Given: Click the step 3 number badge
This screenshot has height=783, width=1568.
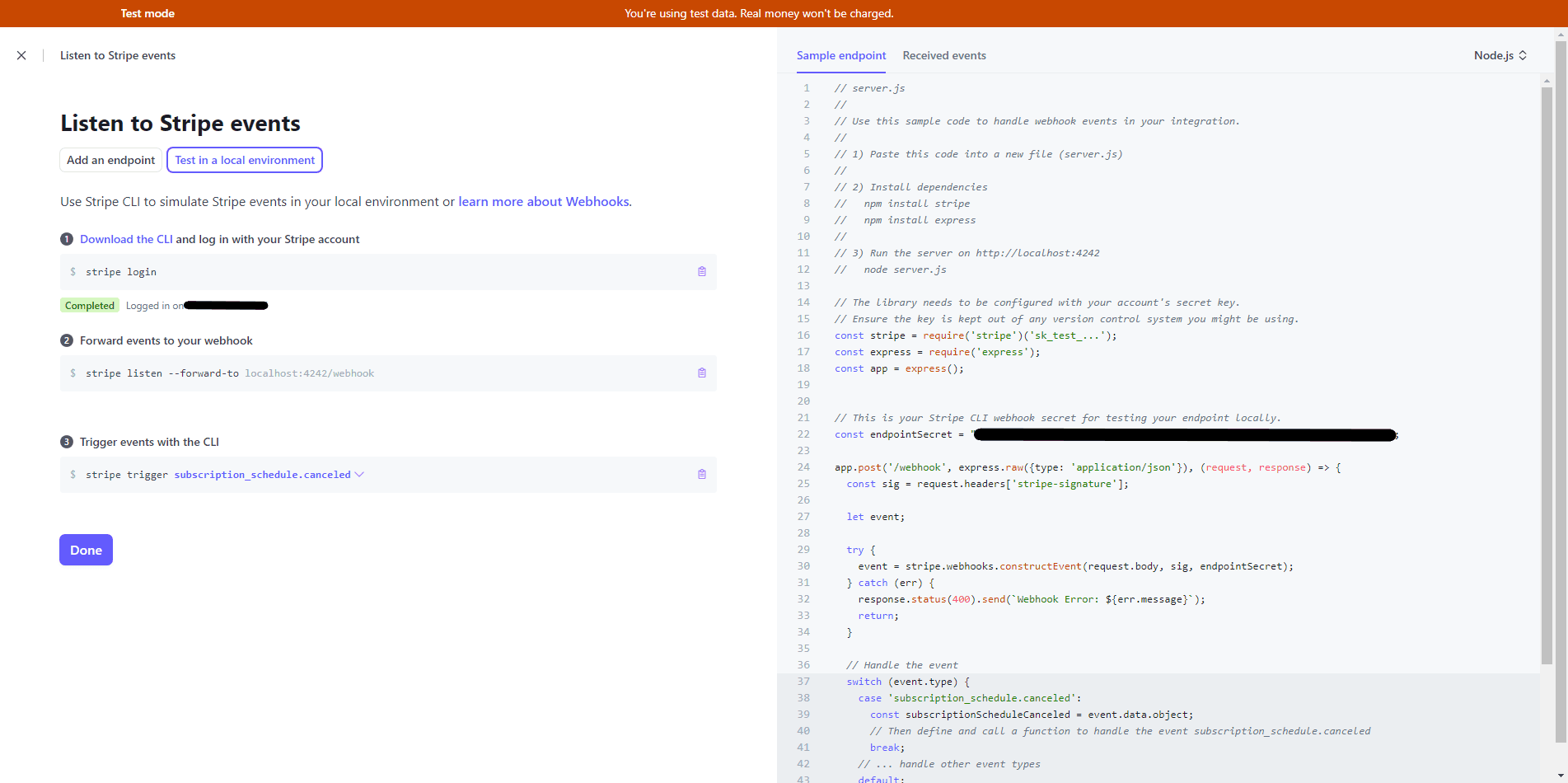Looking at the screenshot, I should pyautogui.click(x=67, y=442).
